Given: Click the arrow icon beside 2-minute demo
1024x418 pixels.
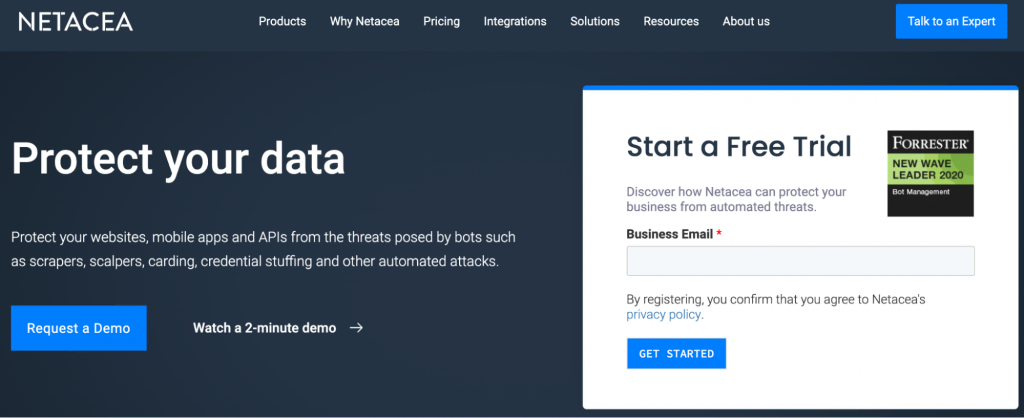Looking at the screenshot, I should [356, 328].
